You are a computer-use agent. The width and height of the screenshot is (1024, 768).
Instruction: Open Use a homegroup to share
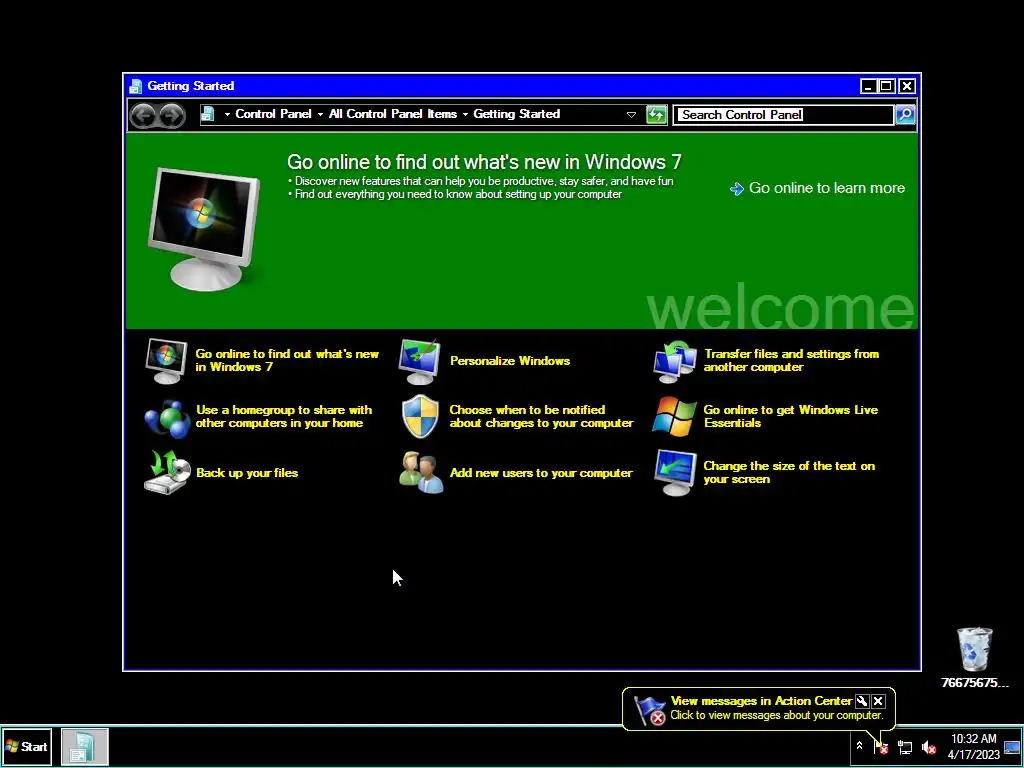pyautogui.click(x=283, y=417)
